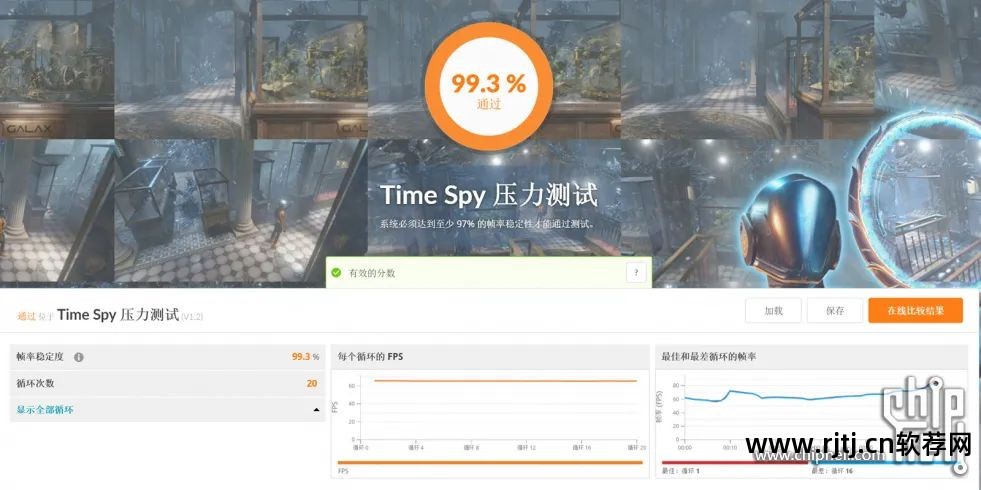Open the question mark help button
Viewport: 981px width, 490px height.
tap(636, 273)
